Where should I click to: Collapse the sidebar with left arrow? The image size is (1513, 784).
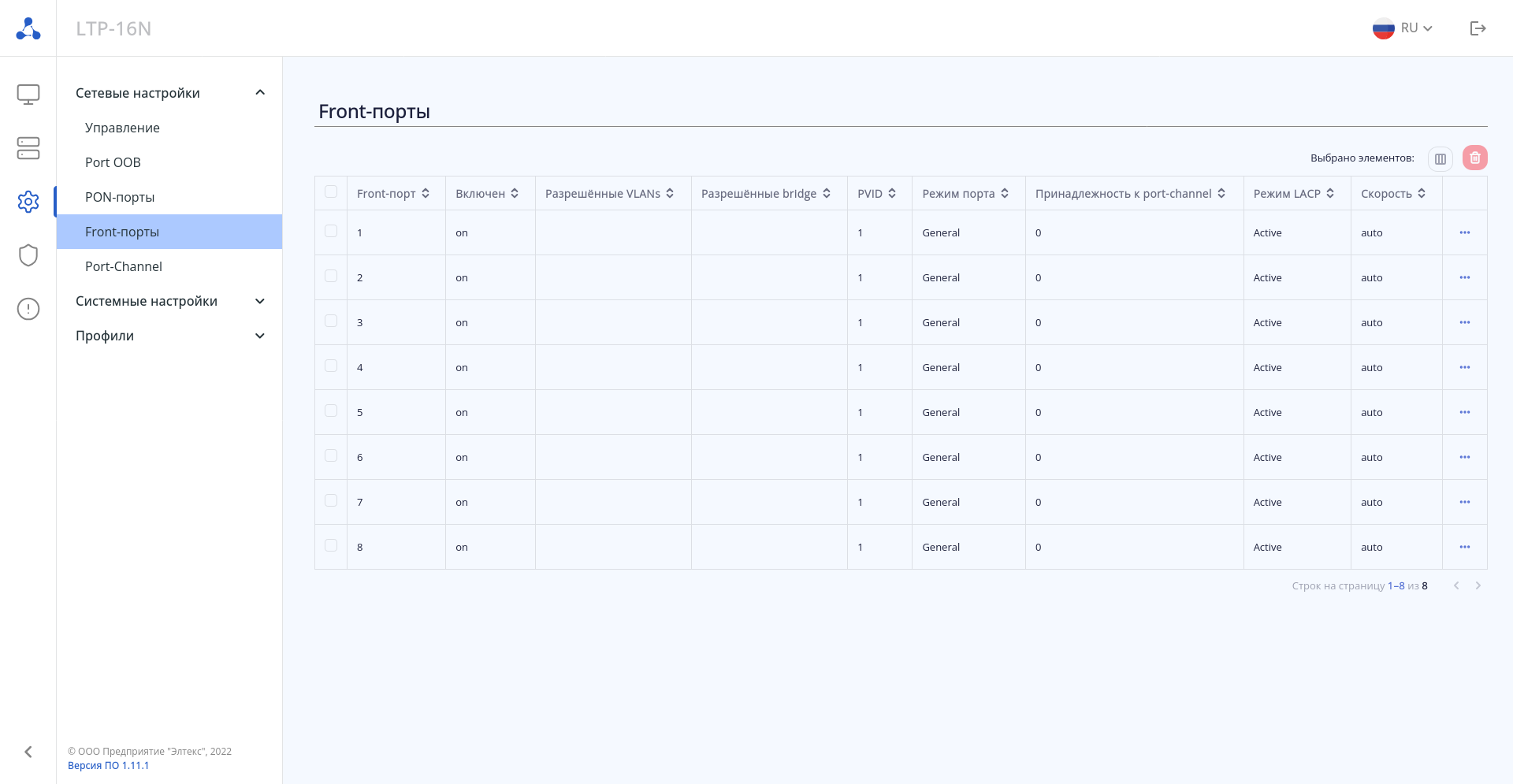pos(28,752)
